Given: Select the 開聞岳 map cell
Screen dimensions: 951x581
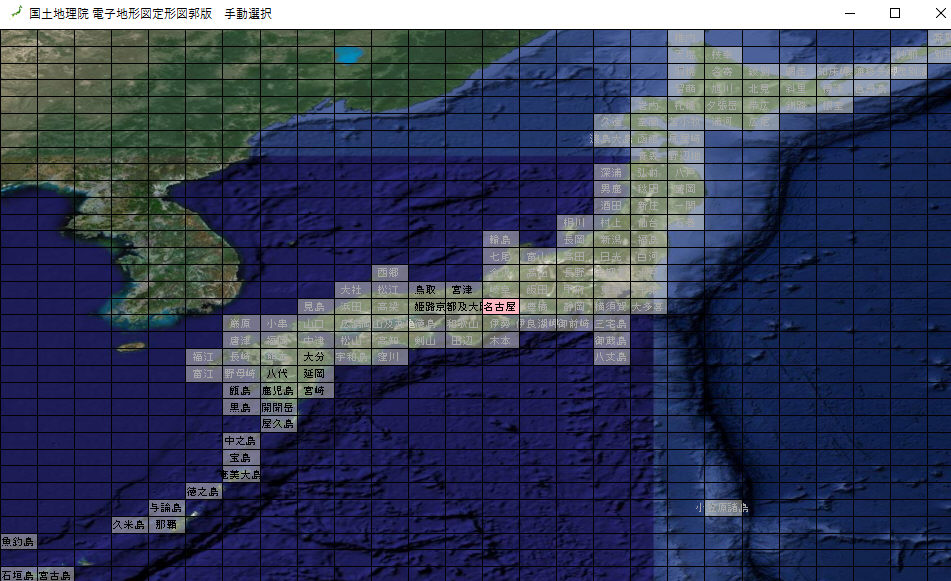Looking at the screenshot, I should tap(278, 407).
